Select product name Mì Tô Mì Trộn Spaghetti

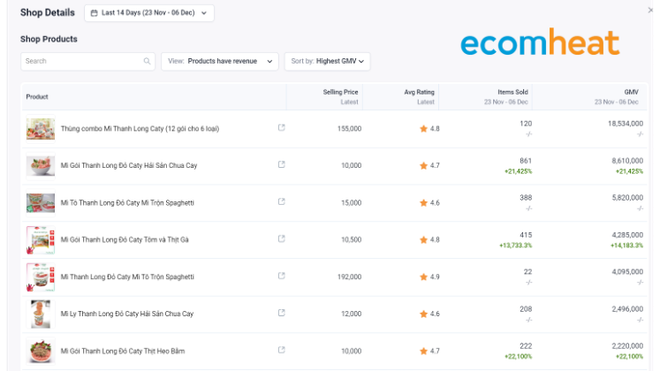pos(128,203)
